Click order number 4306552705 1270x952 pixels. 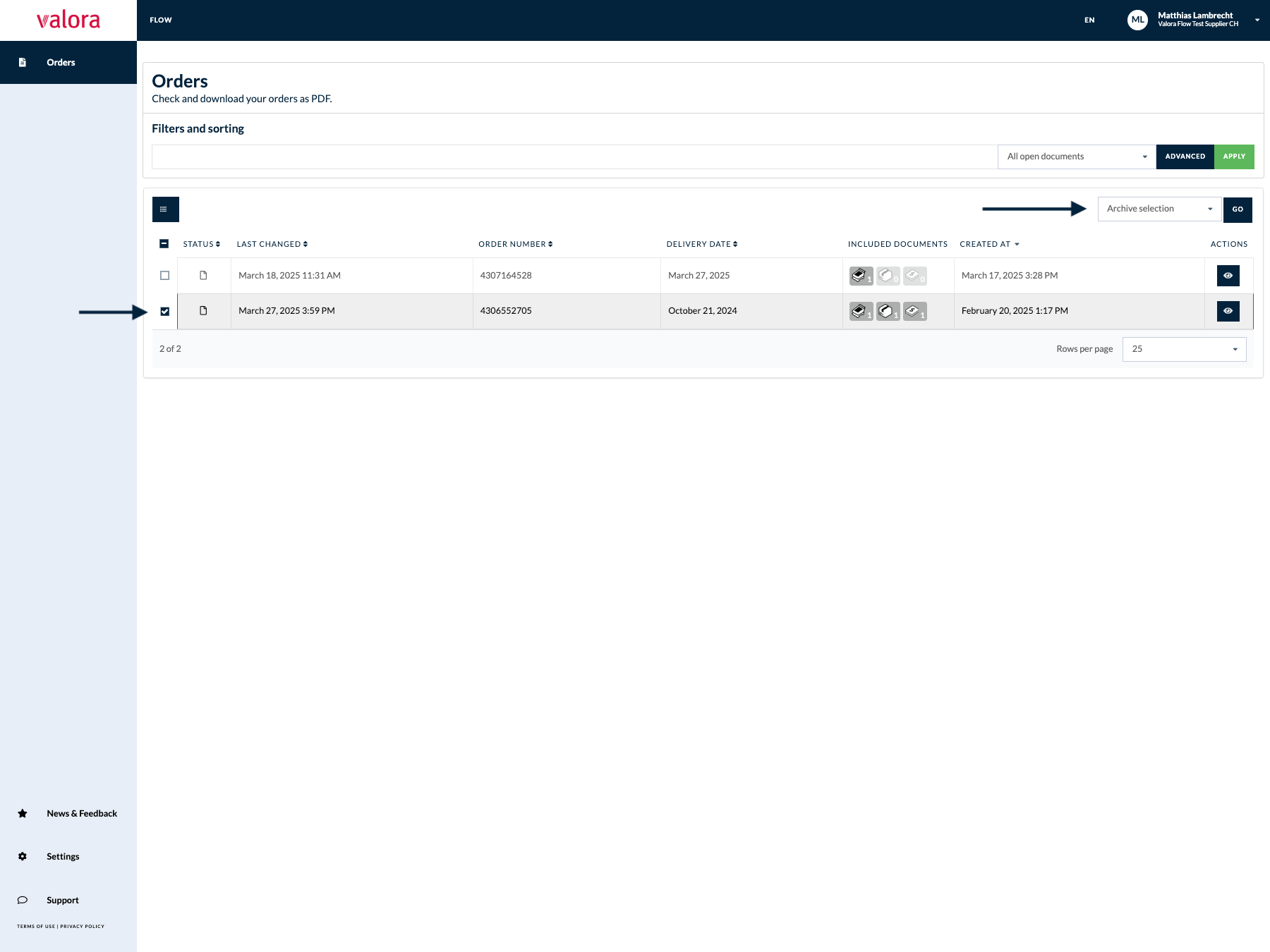click(x=506, y=311)
